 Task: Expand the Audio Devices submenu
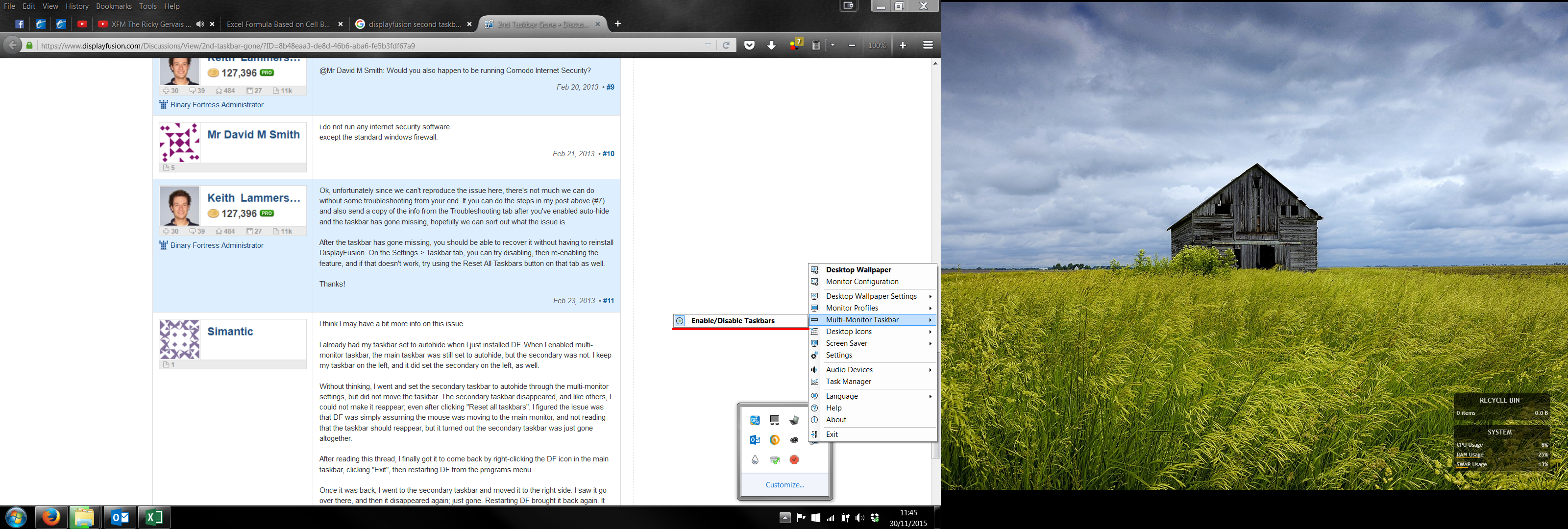coord(849,370)
